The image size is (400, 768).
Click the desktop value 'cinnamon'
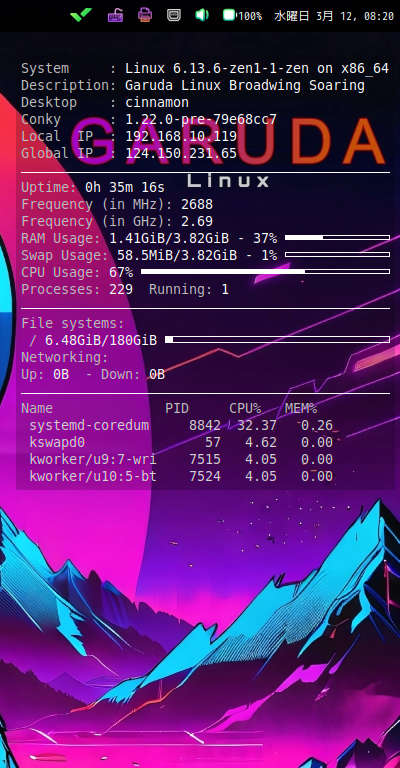click(157, 102)
